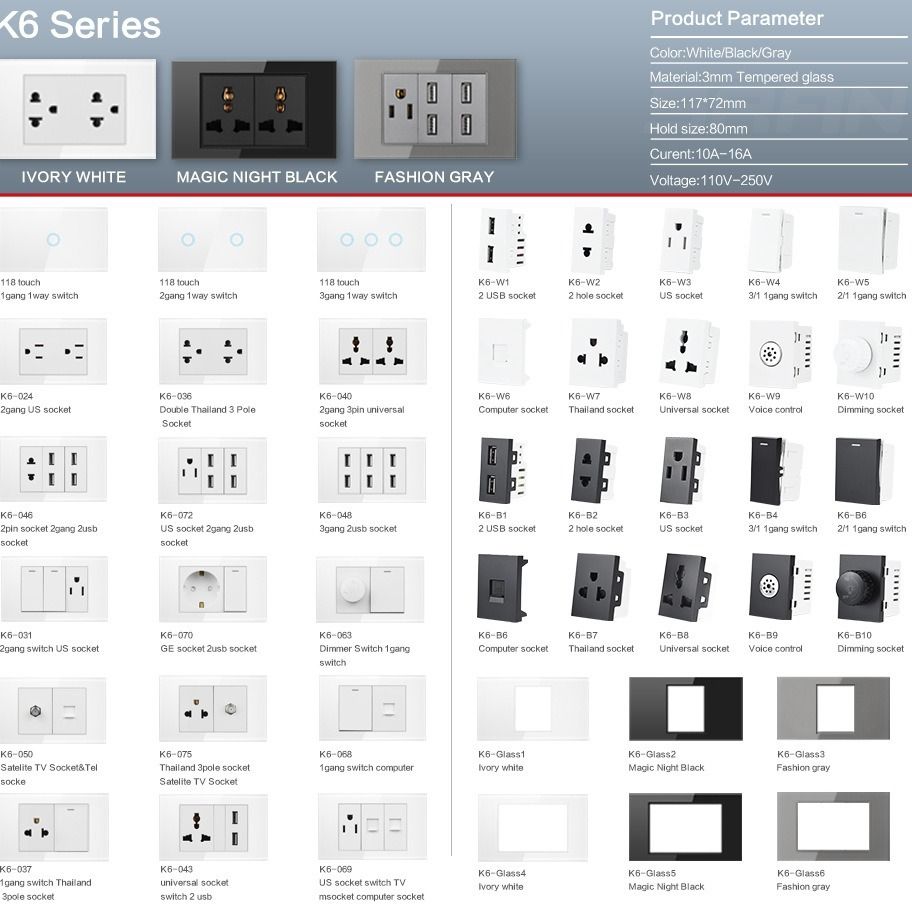This screenshot has width=912, height=912.
Task: Click the Product Parameter heading
Action: pos(736,18)
